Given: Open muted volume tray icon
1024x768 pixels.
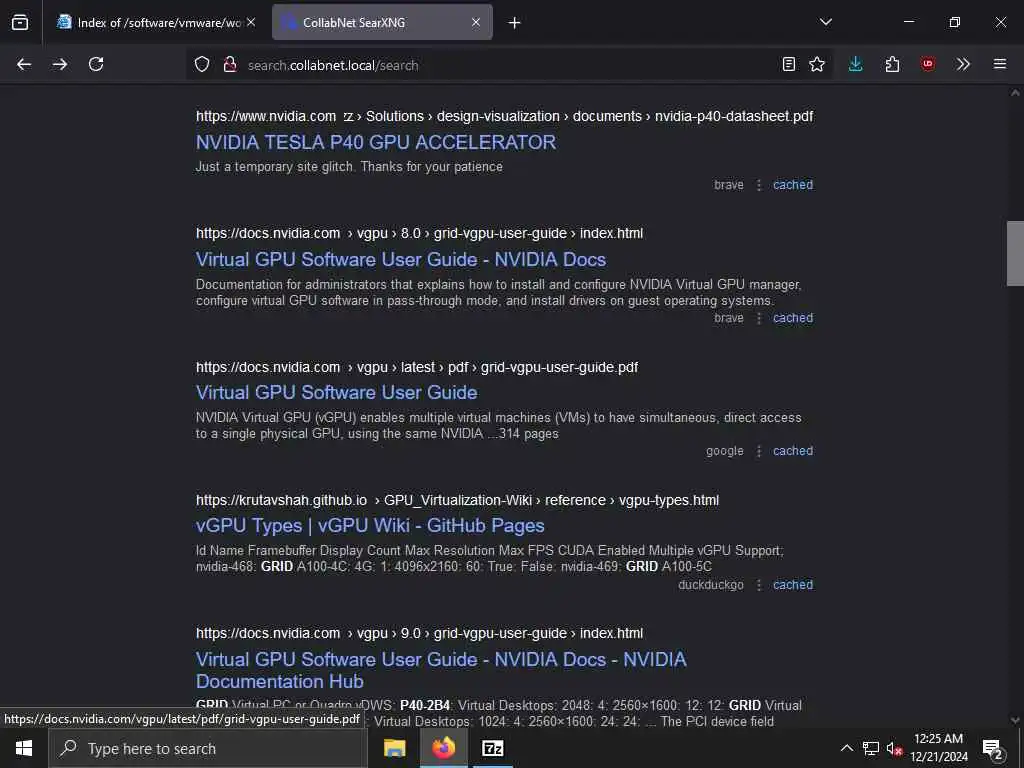Looking at the screenshot, I should [x=894, y=748].
